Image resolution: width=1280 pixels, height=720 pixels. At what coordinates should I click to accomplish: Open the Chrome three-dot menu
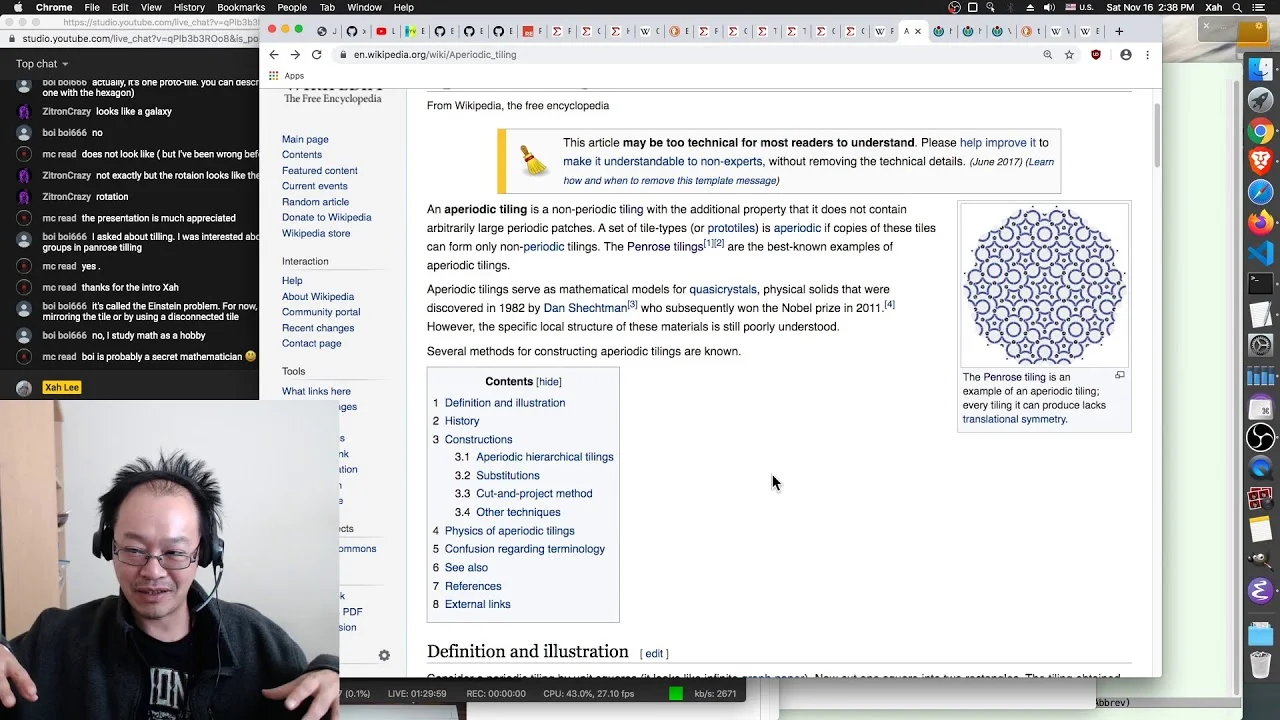1147,55
